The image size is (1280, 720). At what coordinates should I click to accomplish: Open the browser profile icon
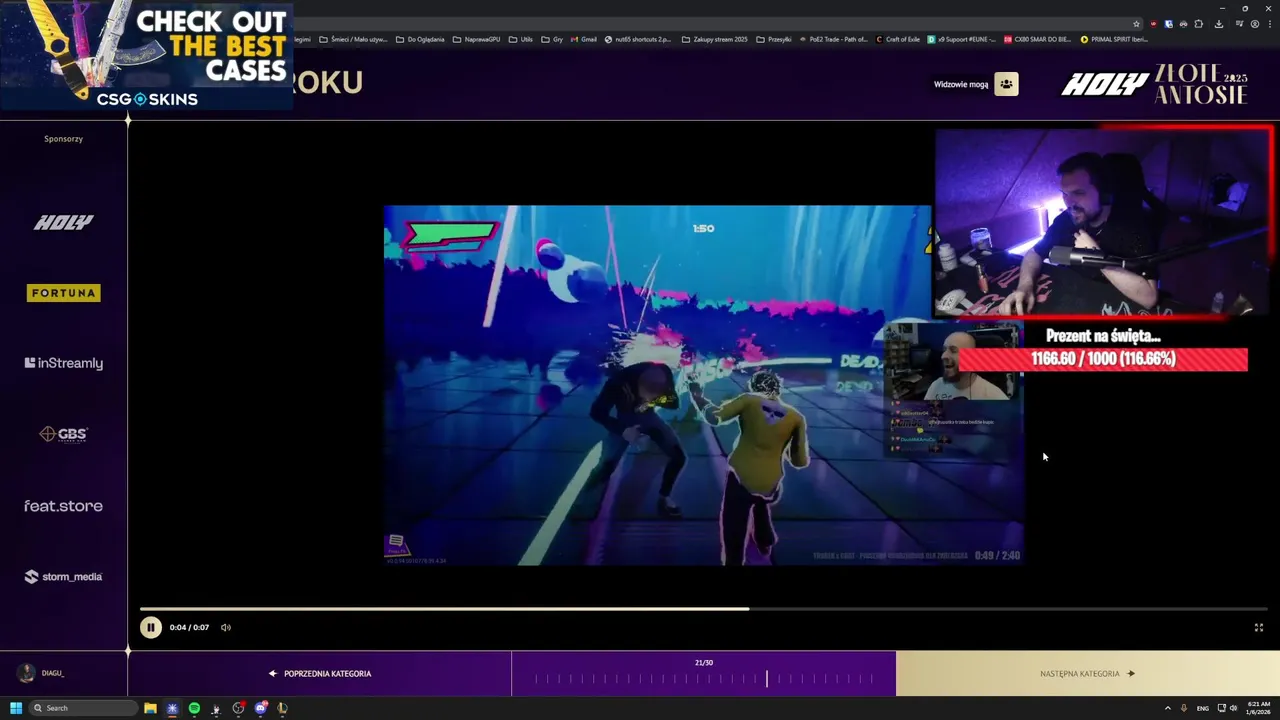(1255, 24)
